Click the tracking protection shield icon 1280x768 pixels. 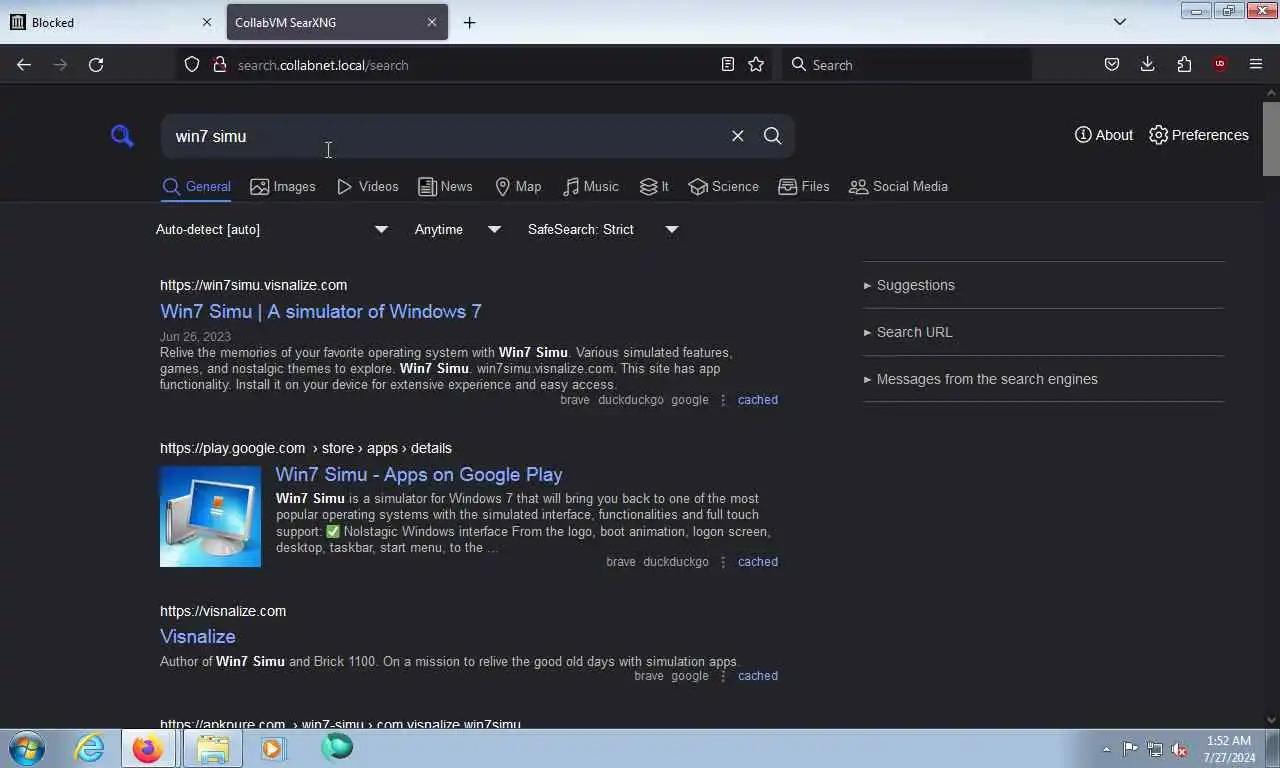(x=192, y=65)
